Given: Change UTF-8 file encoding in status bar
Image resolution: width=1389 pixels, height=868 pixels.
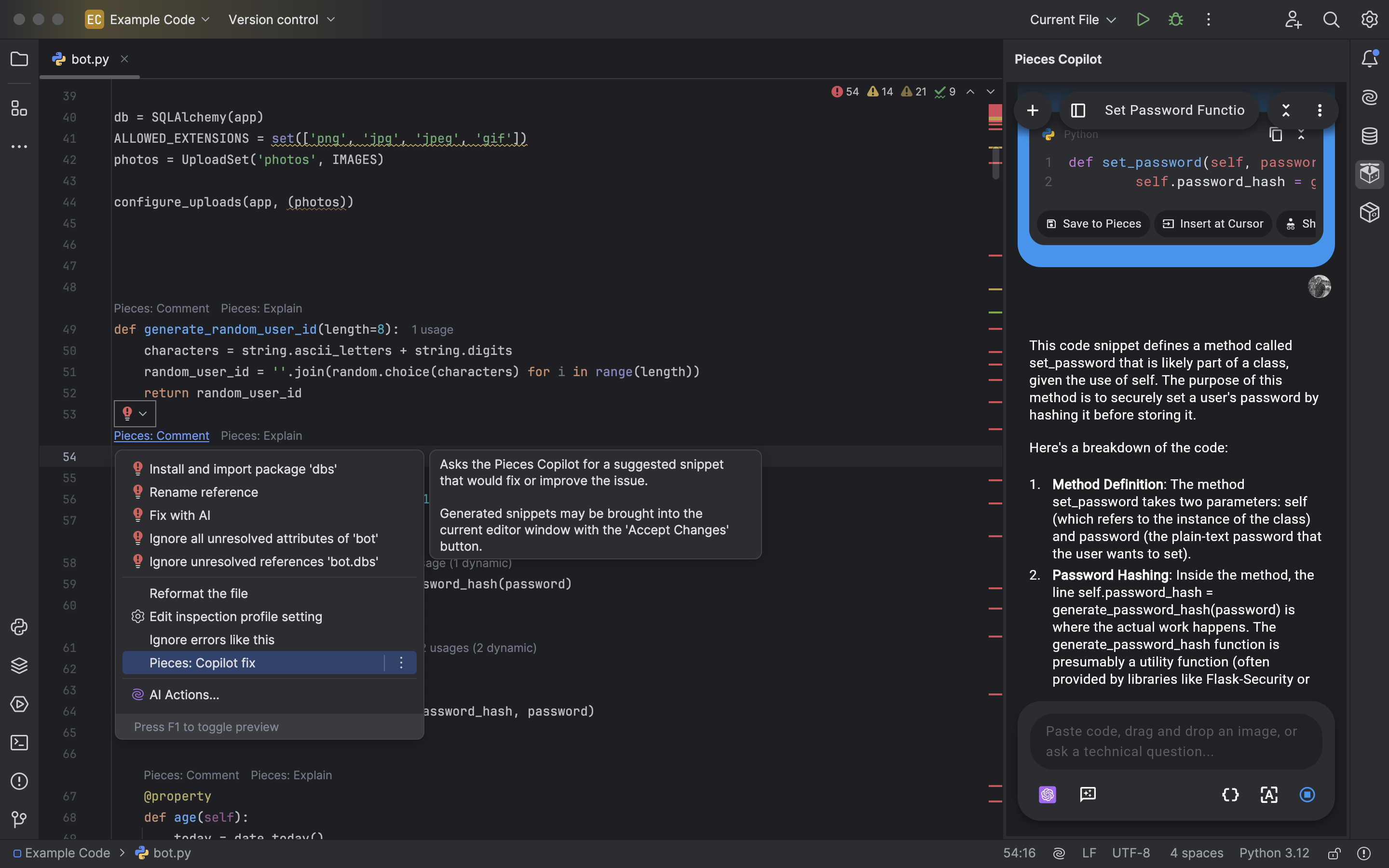Looking at the screenshot, I should (1130, 853).
